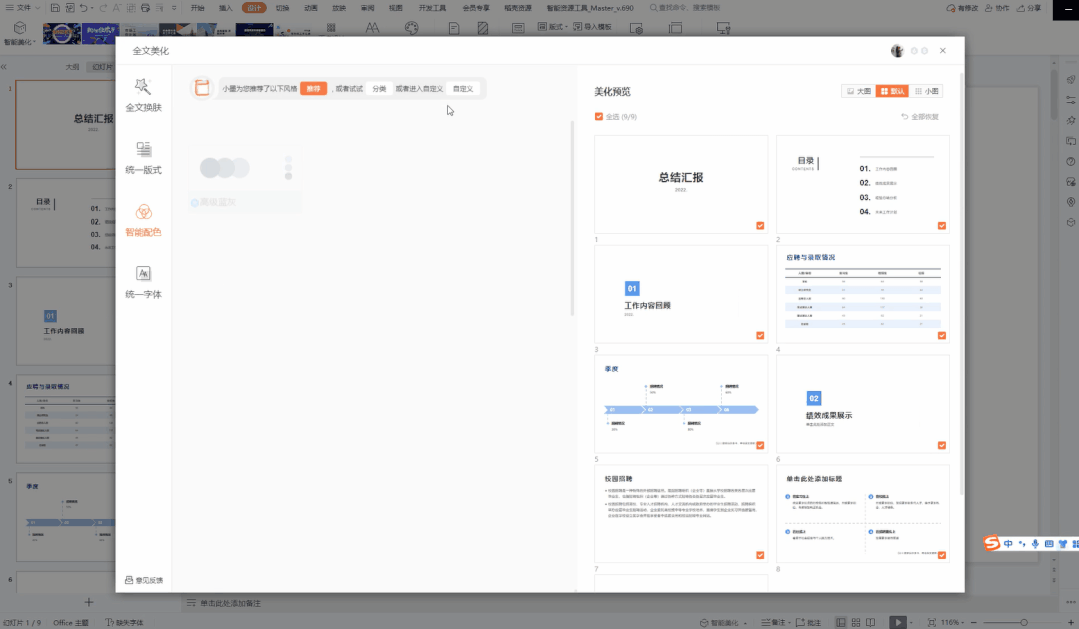
Task: Click the user avatar in dialog header
Action: point(897,51)
